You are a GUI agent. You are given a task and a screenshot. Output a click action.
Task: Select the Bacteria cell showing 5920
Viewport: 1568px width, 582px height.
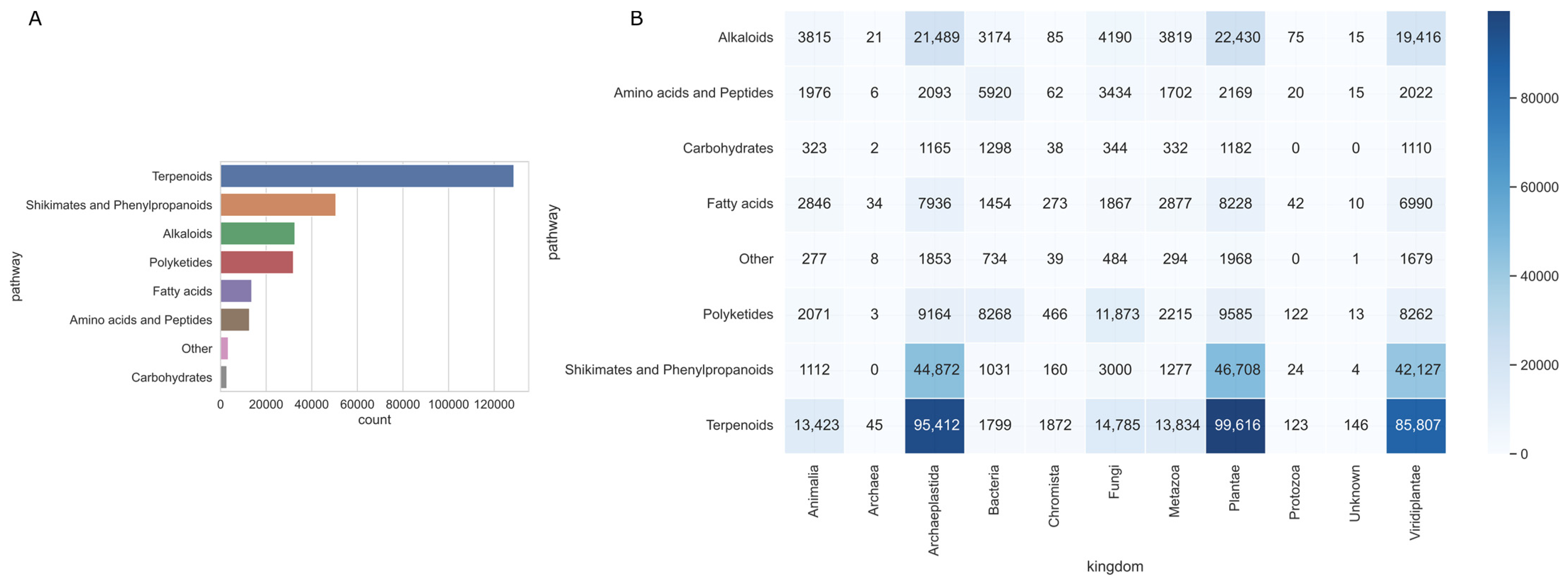coord(995,93)
